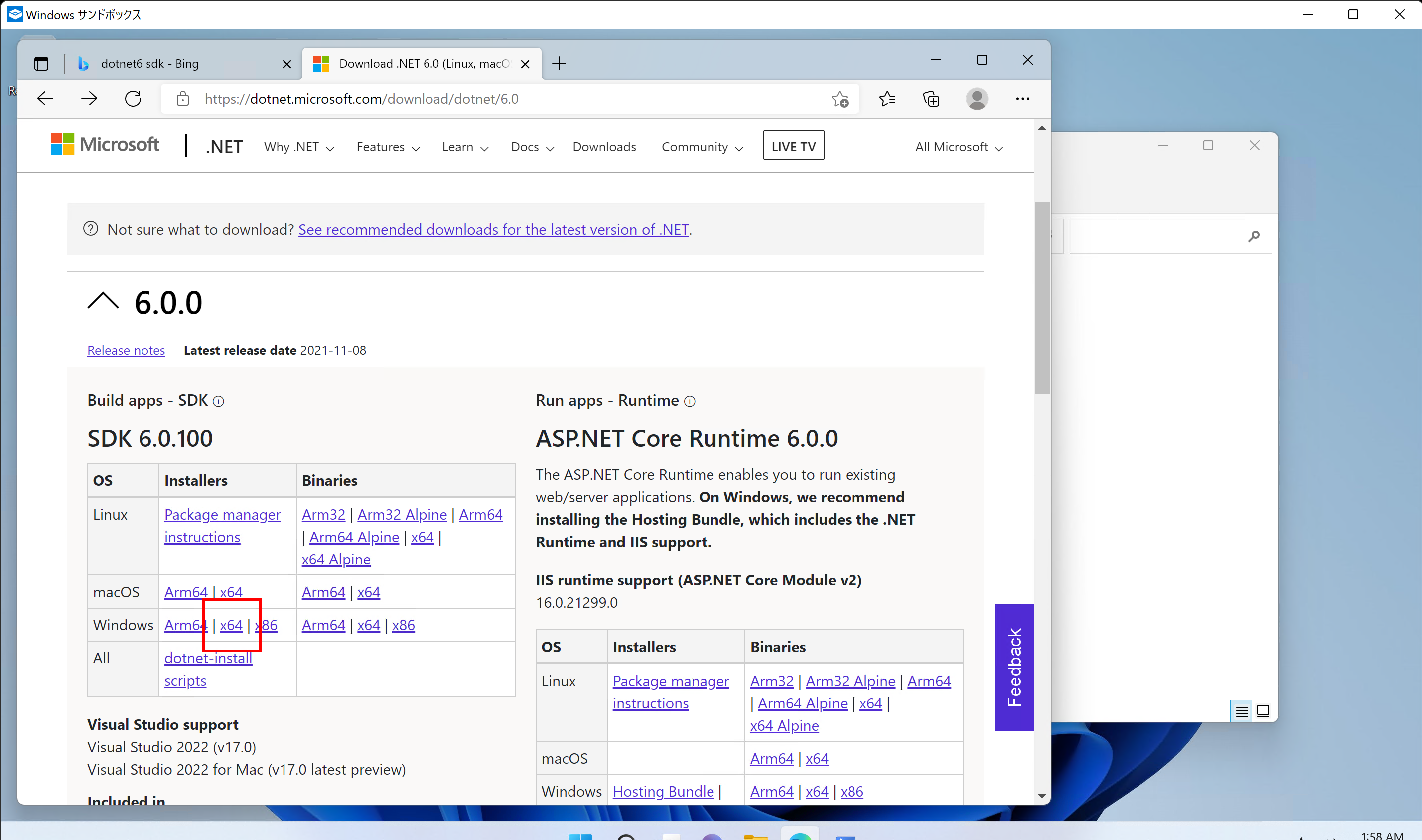Open the vertical tabs icon
This screenshot has width=1422, height=840.
[x=41, y=63]
